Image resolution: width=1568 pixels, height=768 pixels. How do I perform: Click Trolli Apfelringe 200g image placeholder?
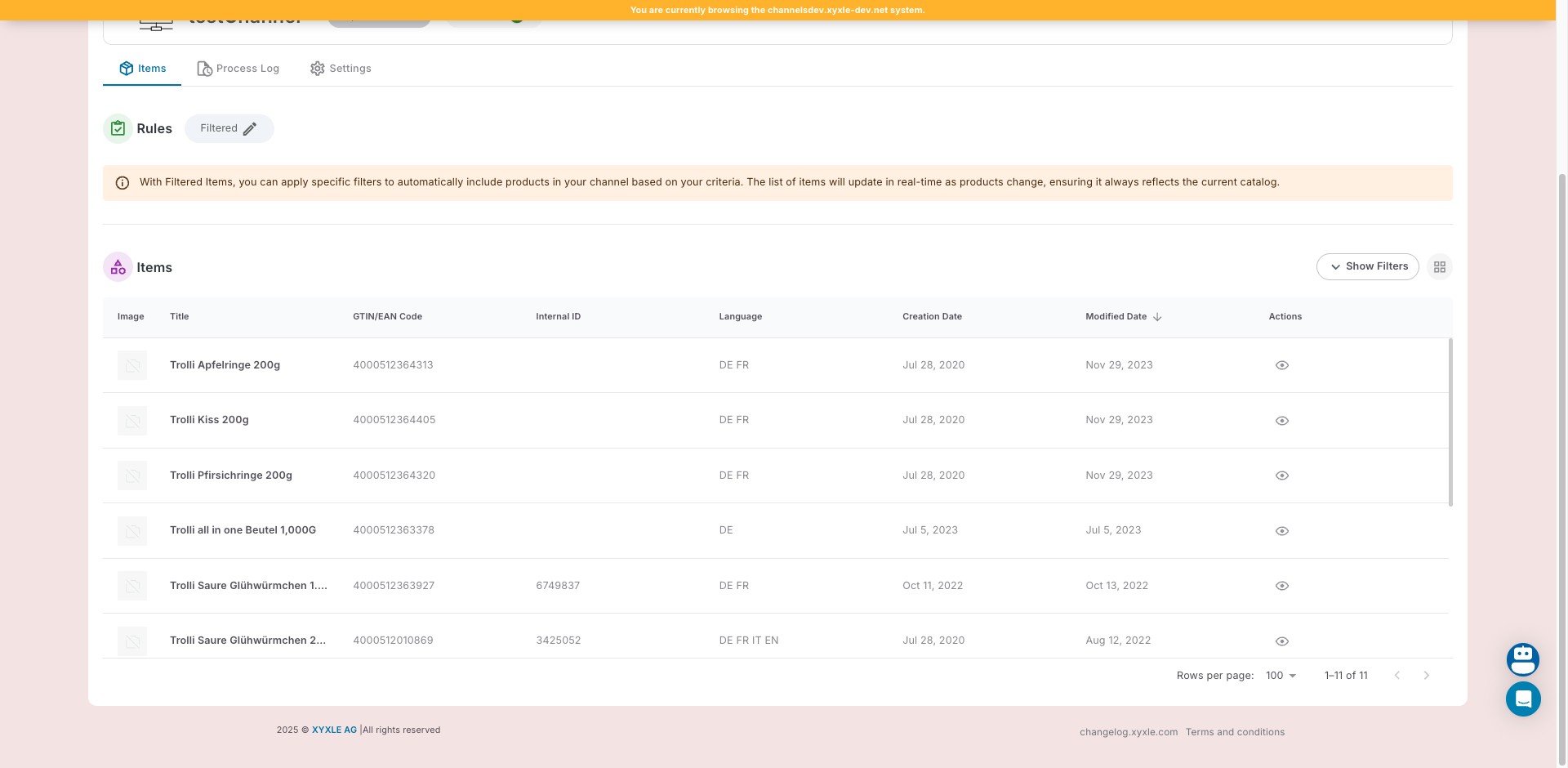coord(132,365)
